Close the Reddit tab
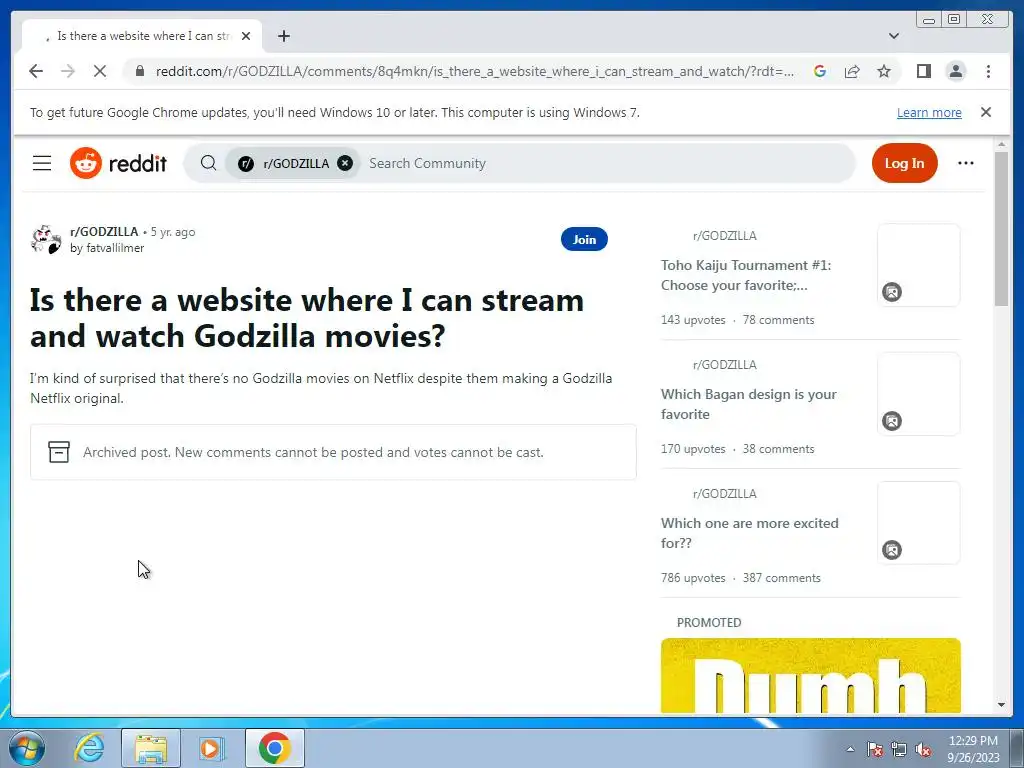Screen dimensions: 1024x768 tap(246, 36)
